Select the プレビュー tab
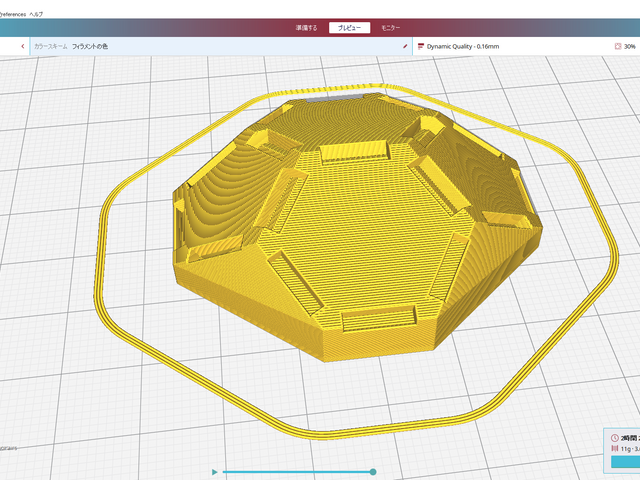 click(350, 28)
